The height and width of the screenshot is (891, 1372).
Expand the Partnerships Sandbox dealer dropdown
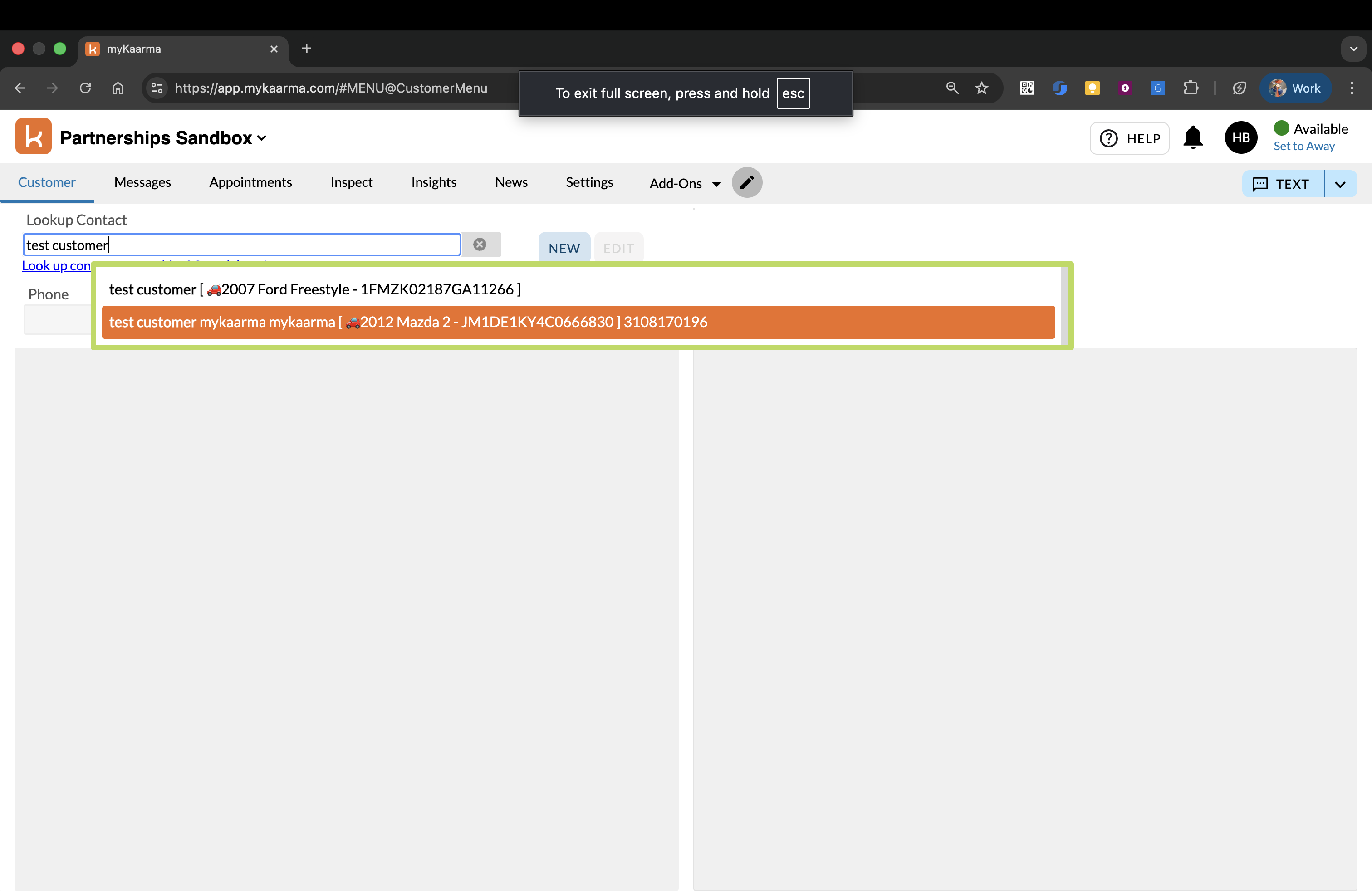pos(261,138)
